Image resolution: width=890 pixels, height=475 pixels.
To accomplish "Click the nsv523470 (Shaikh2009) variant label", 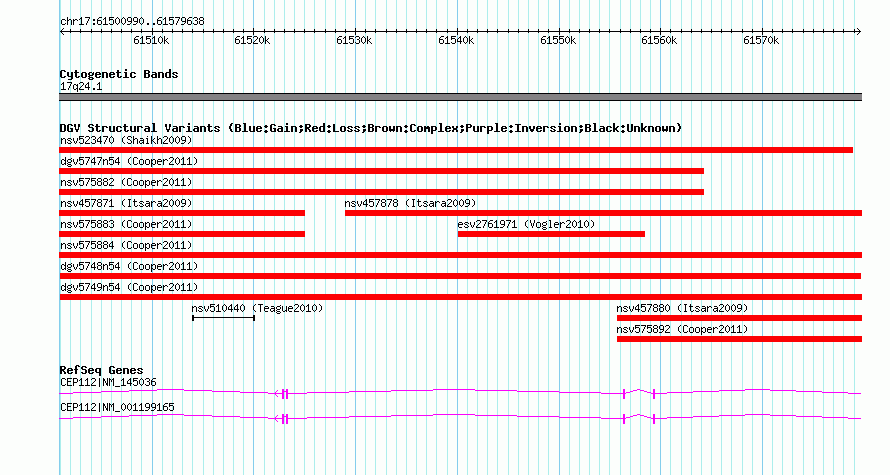I will coord(126,140).
